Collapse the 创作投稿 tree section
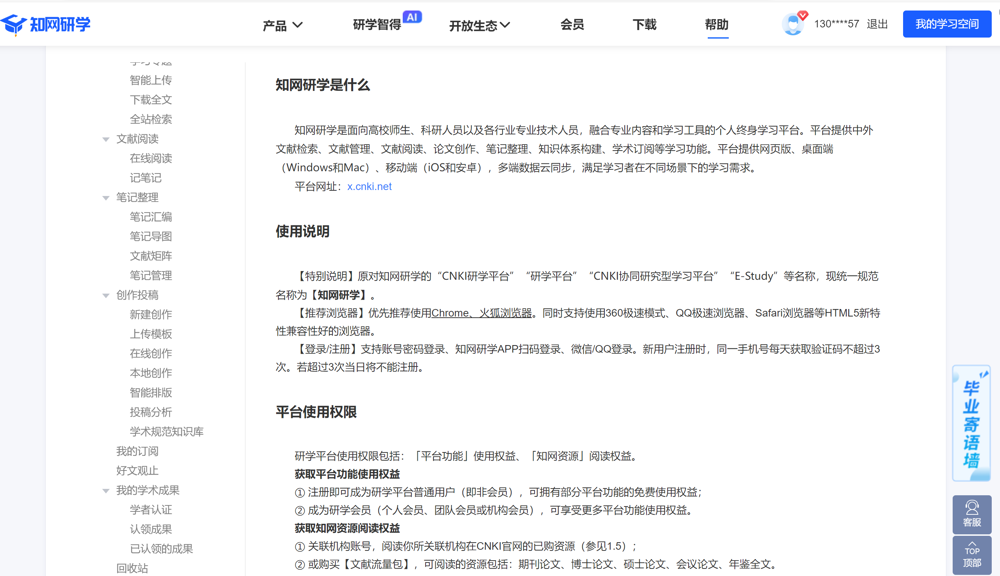This screenshot has height=576, width=1000. [106, 295]
